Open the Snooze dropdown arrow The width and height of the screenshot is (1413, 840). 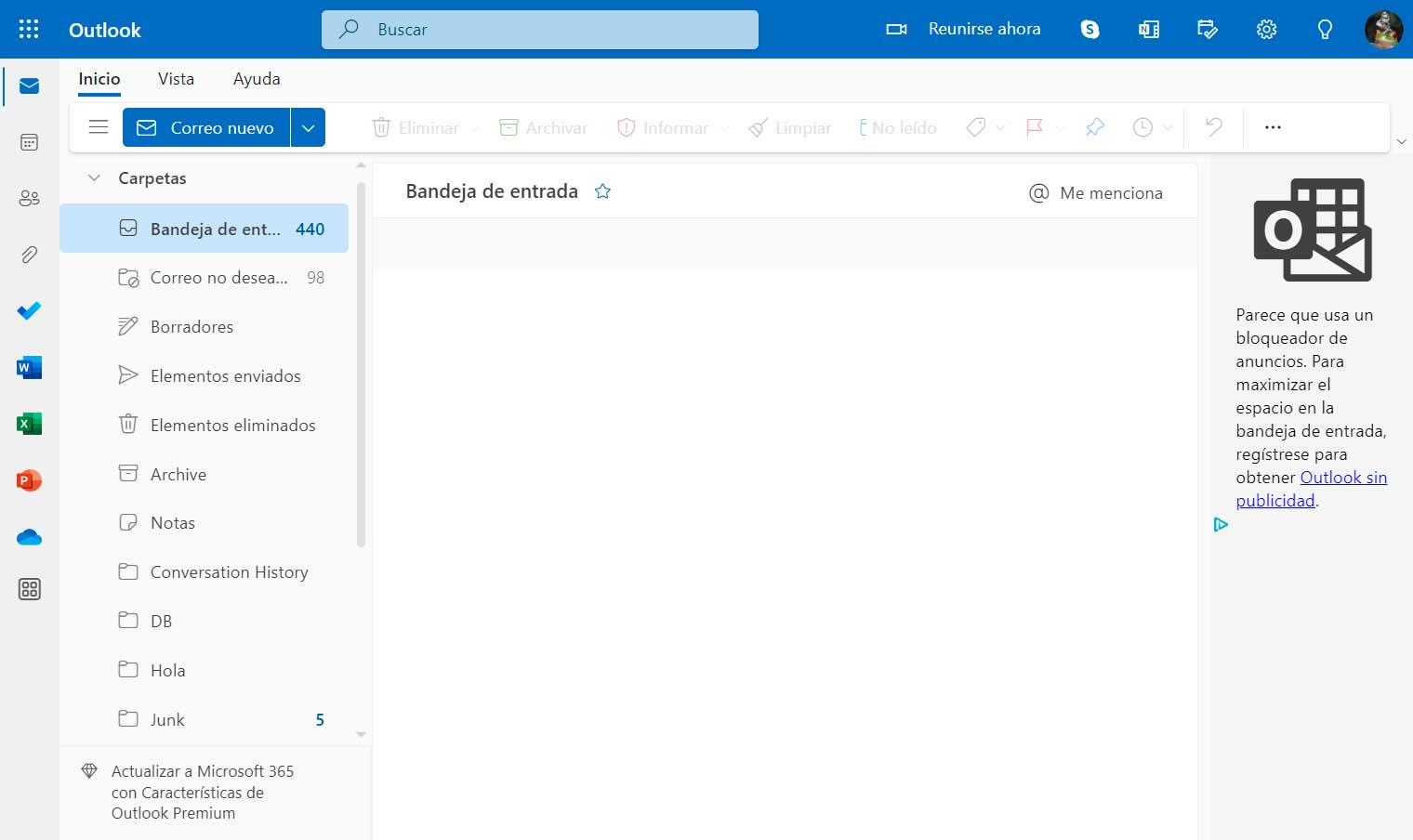click(x=1168, y=128)
